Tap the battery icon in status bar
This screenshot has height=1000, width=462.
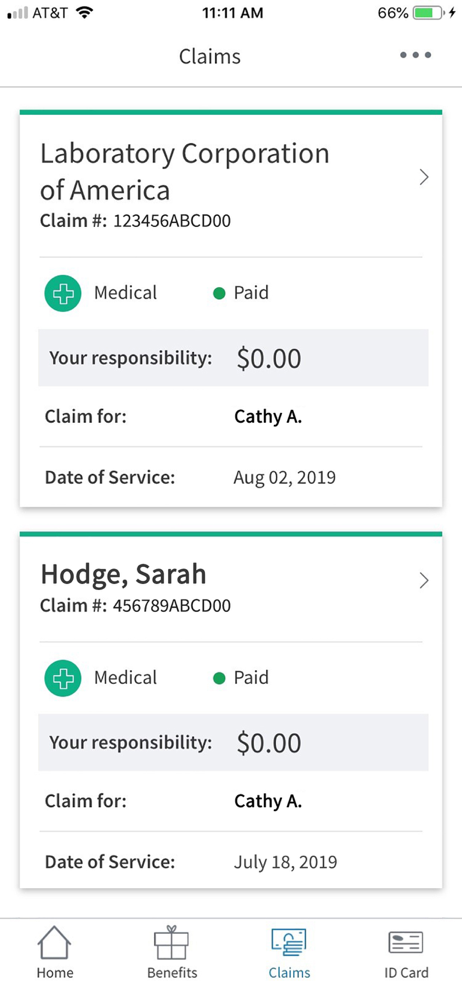coord(431,13)
